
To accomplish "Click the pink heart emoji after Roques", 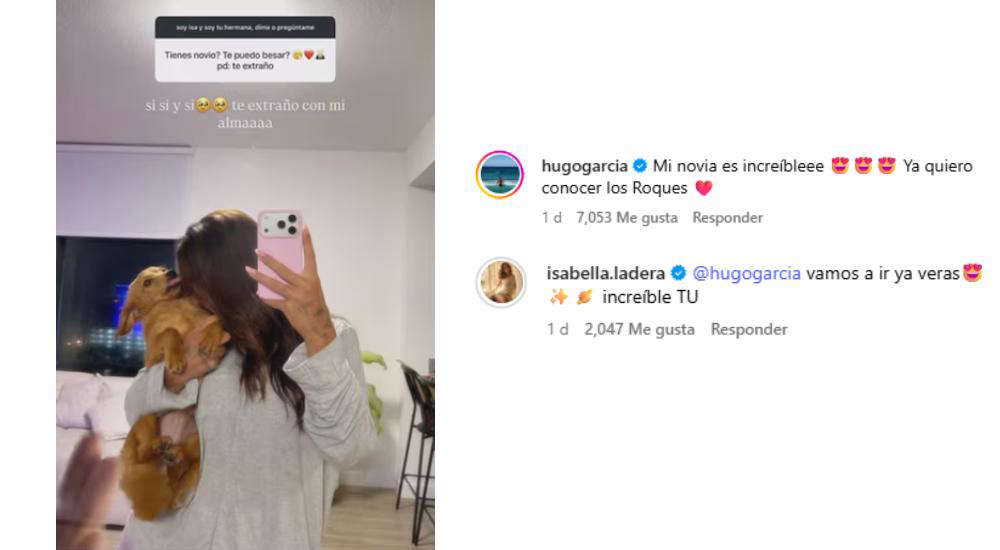I will (703, 188).
